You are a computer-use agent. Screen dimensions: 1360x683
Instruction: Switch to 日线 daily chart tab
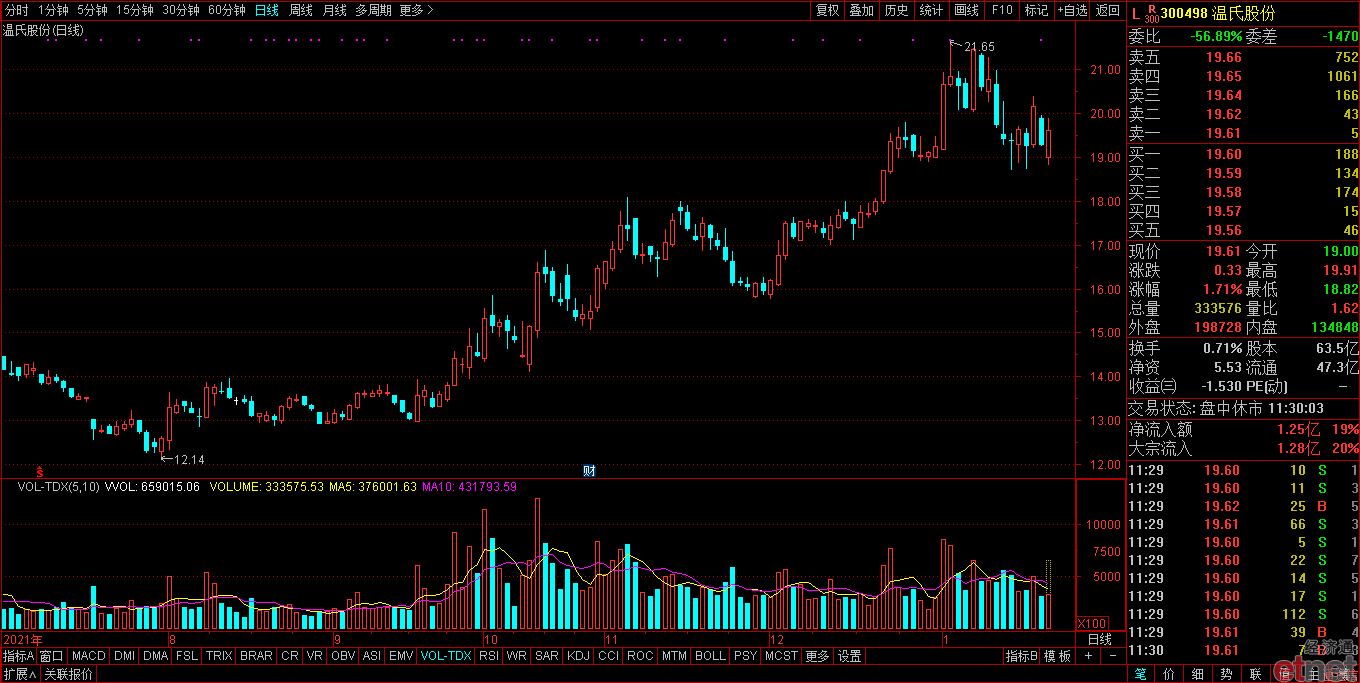267,10
